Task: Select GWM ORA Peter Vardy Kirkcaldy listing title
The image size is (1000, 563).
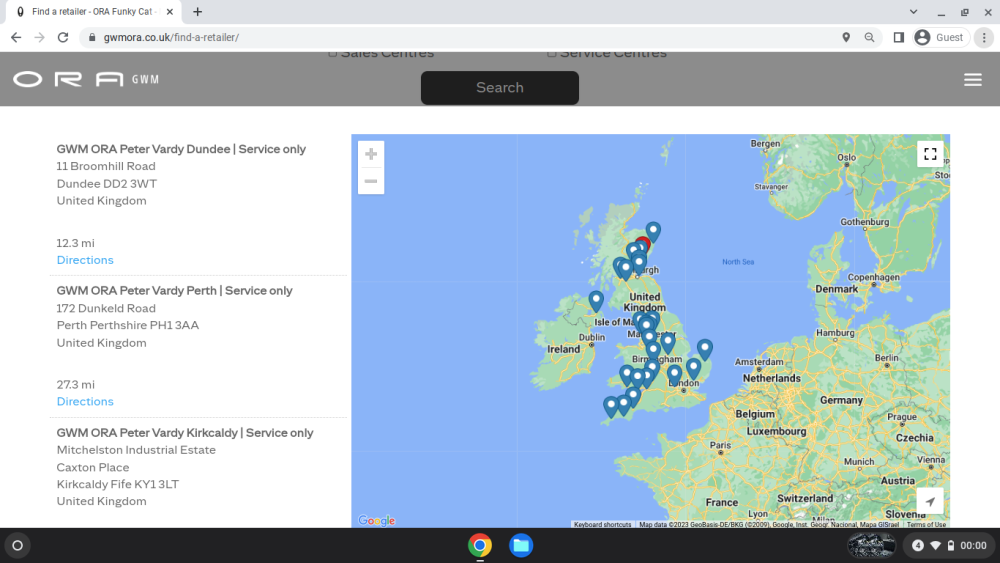Action: coord(185,432)
